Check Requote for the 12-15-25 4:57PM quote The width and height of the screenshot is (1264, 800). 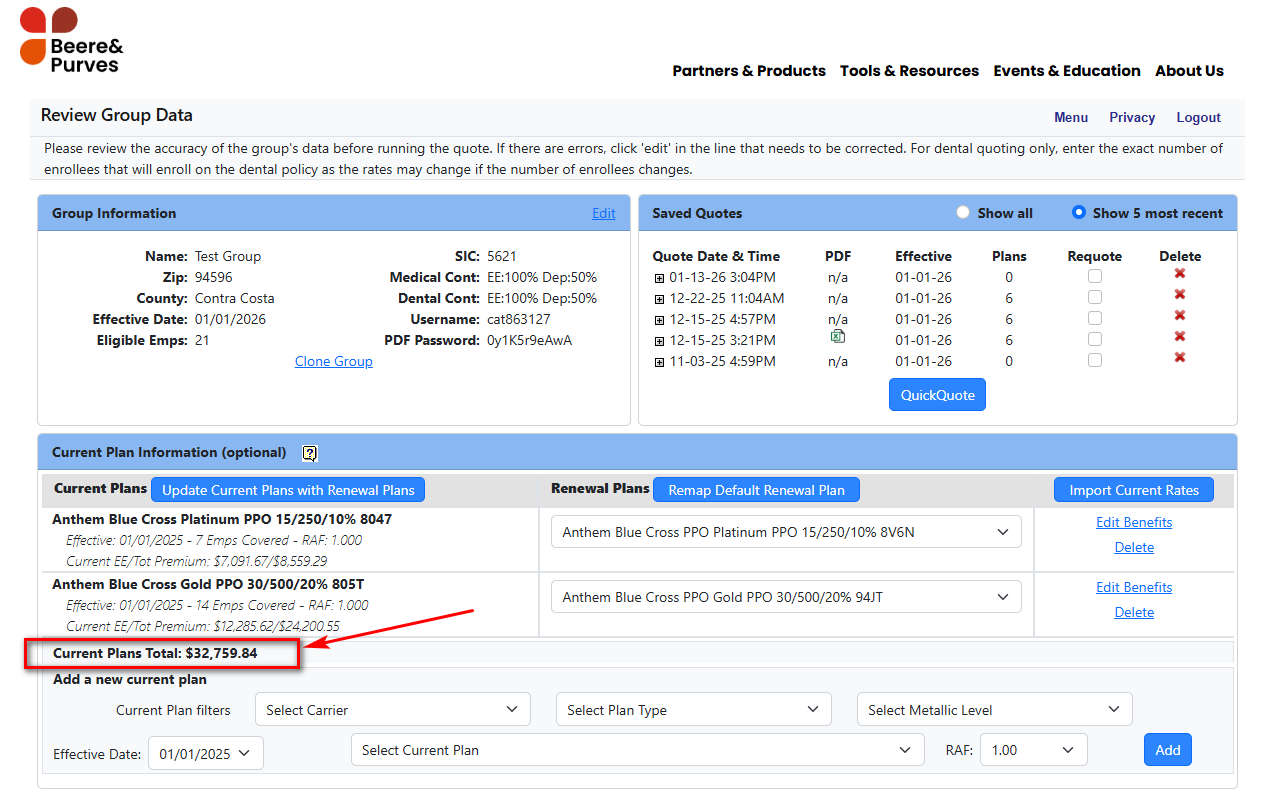click(x=1095, y=318)
